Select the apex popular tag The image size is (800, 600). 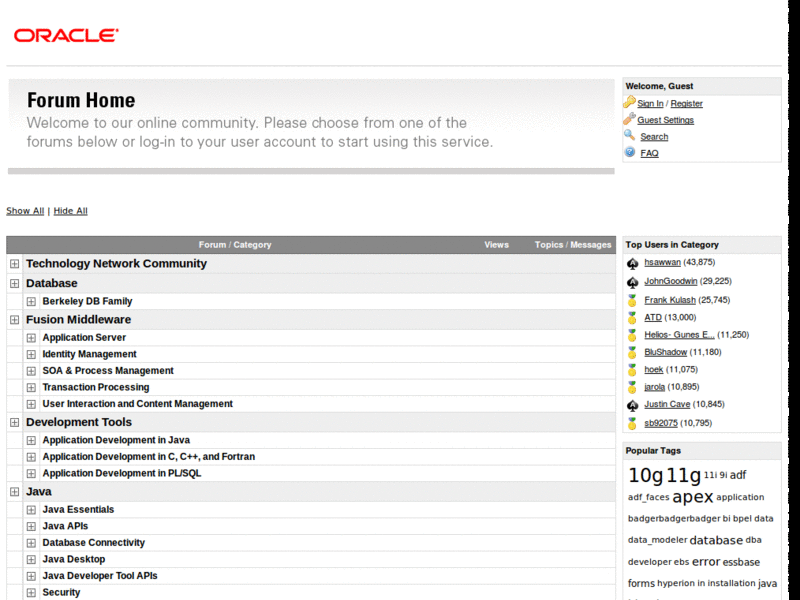coord(692,496)
